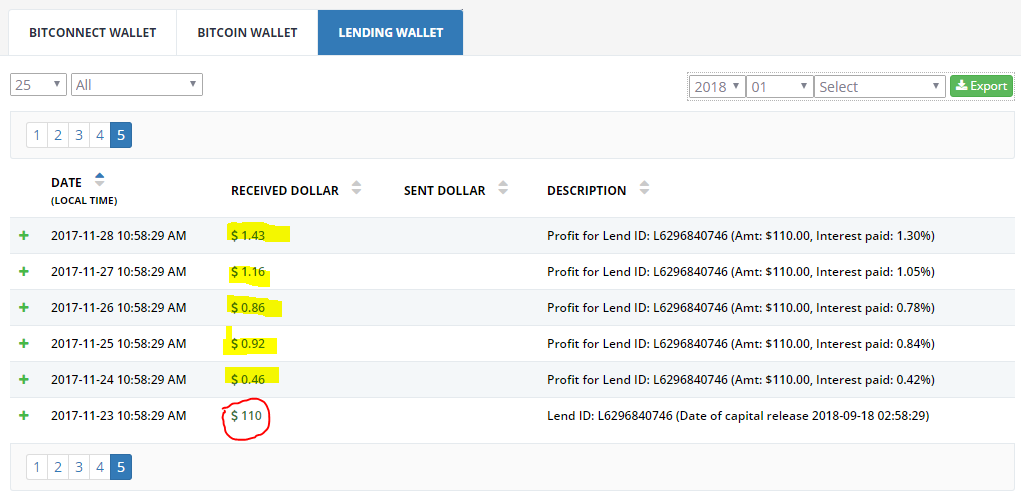Go to page 1 in top pagination

click(x=36, y=135)
